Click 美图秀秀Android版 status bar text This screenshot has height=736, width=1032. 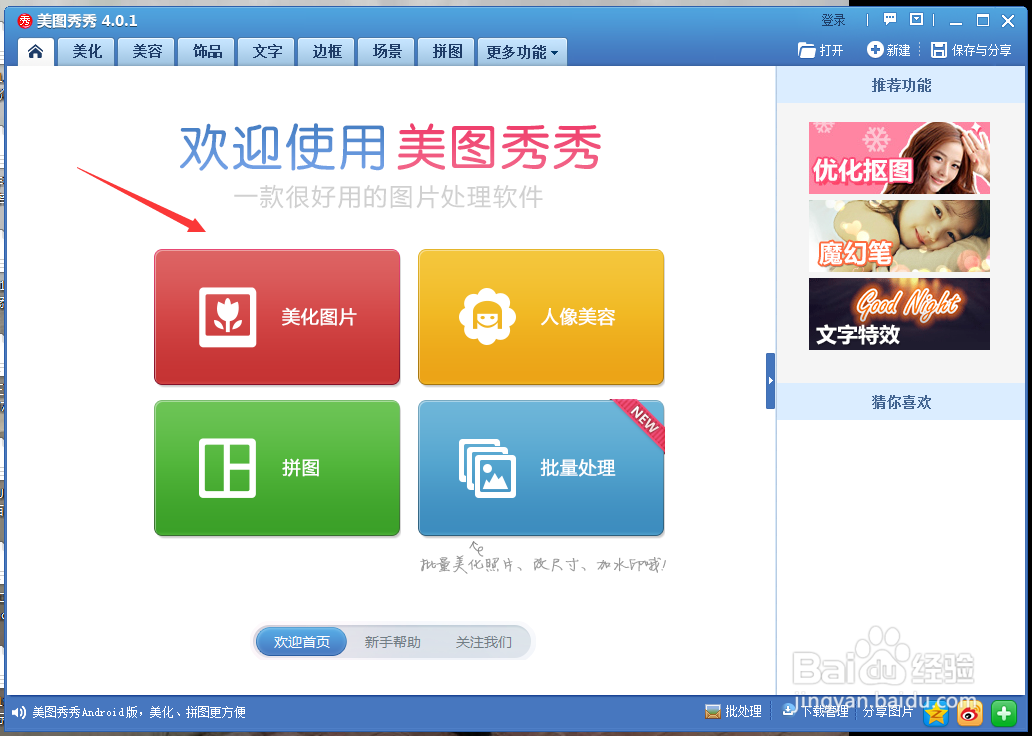click(139, 712)
